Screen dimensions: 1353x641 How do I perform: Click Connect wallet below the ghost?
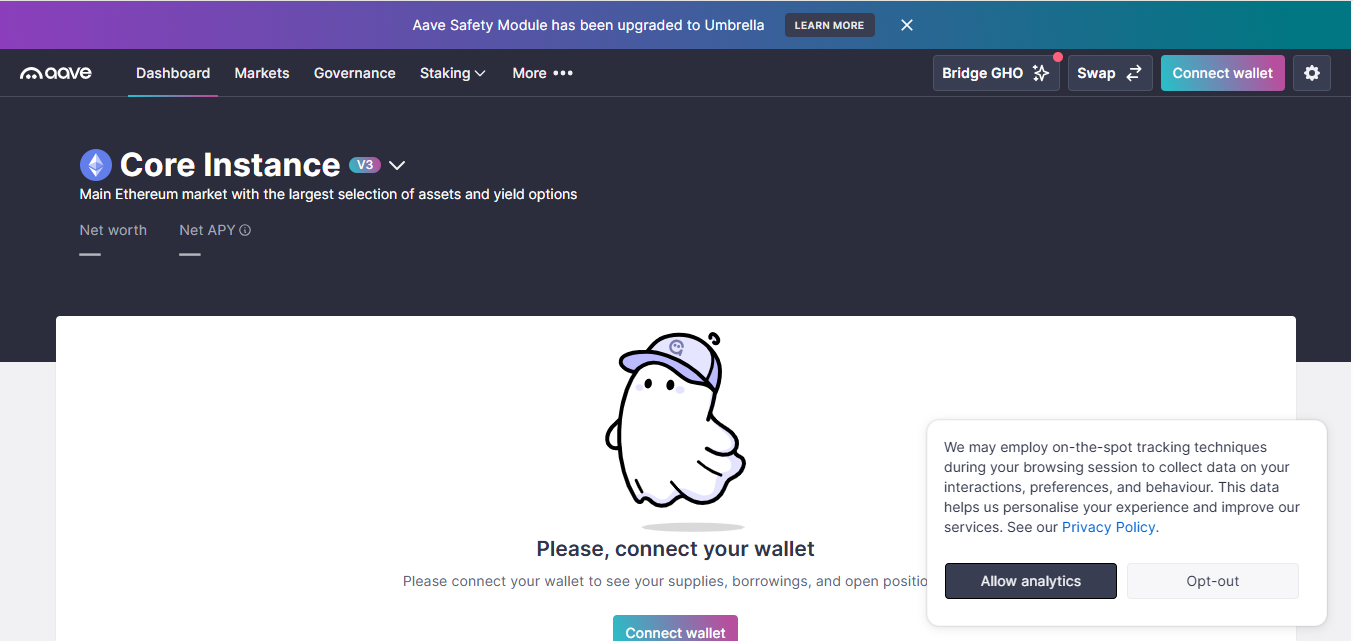point(676,629)
